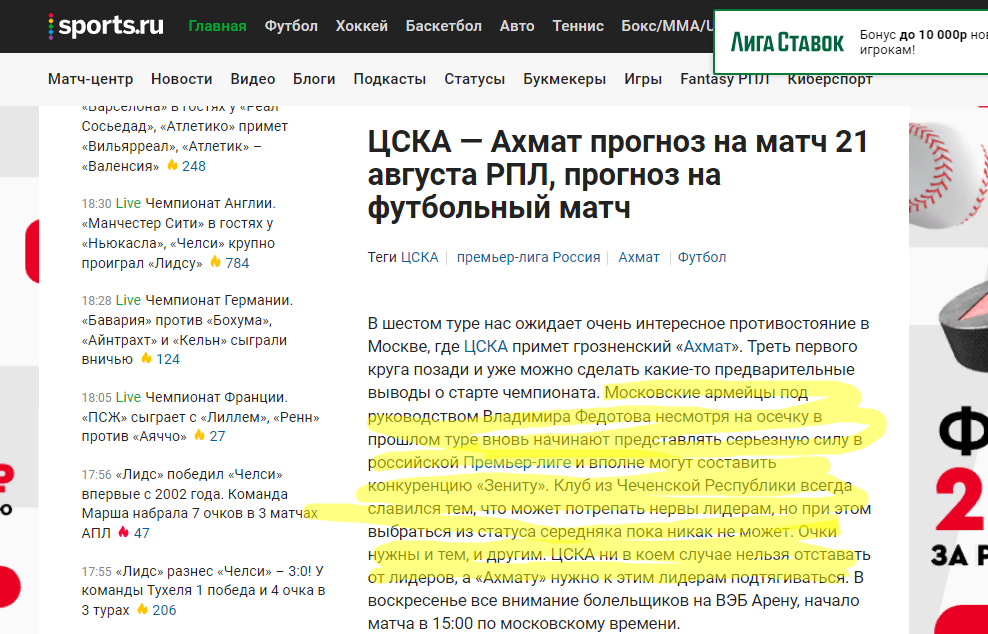Click the sports.ru logo
The width and height of the screenshot is (988, 634).
[x=106, y=26]
